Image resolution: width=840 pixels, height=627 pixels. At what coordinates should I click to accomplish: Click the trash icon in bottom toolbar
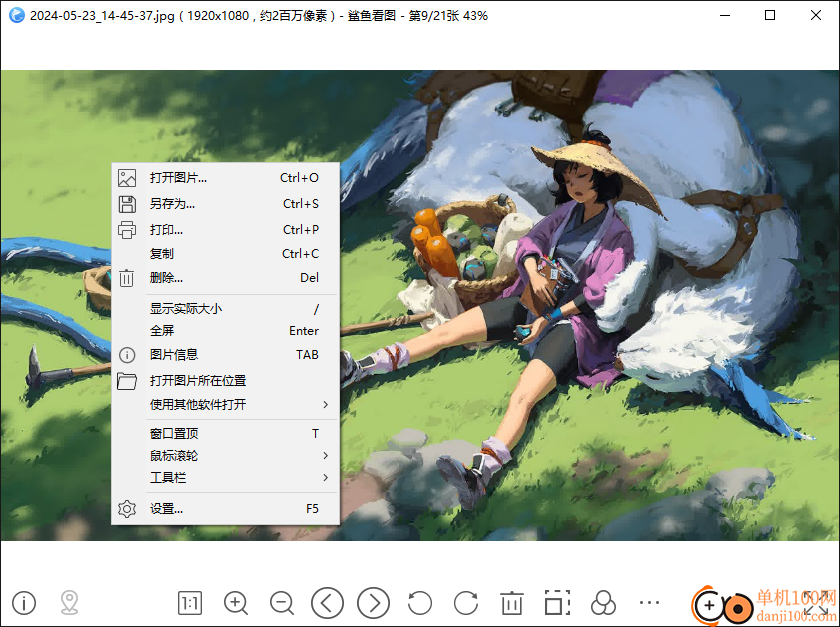click(512, 603)
